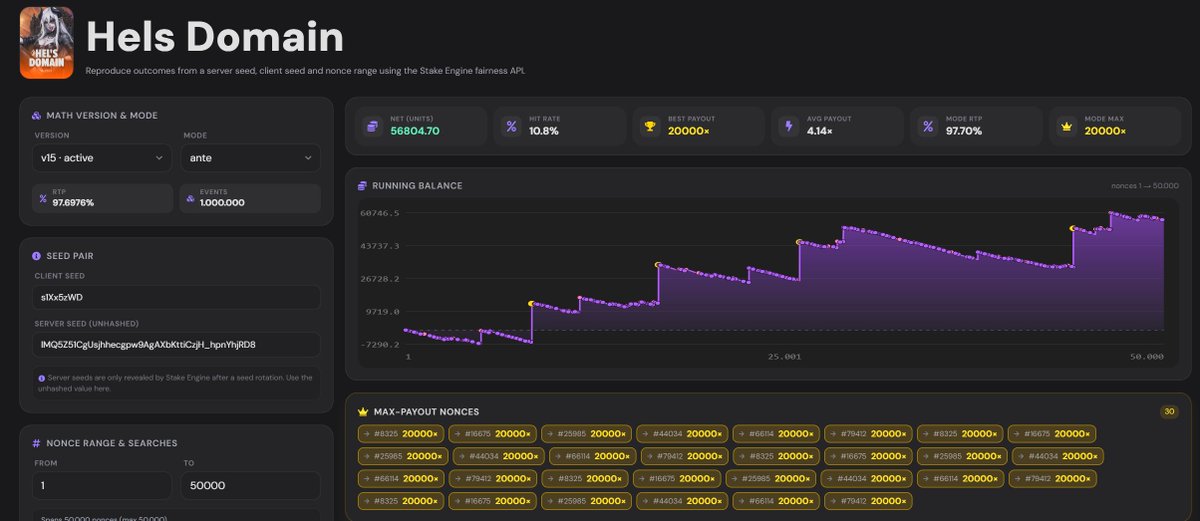This screenshot has height=521, width=1200.
Task: Click the 26728.2 y-axis label
Action: 381,279
